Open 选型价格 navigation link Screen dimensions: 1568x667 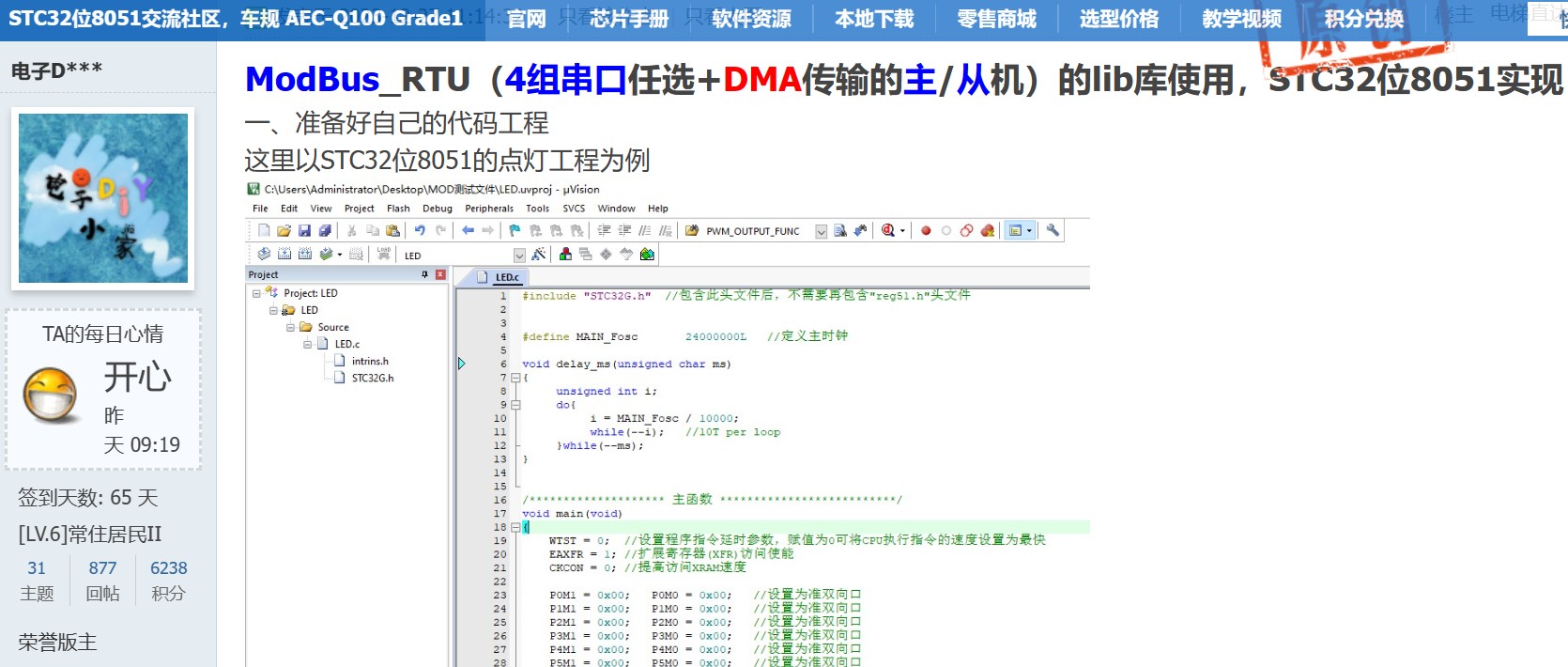1119,19
